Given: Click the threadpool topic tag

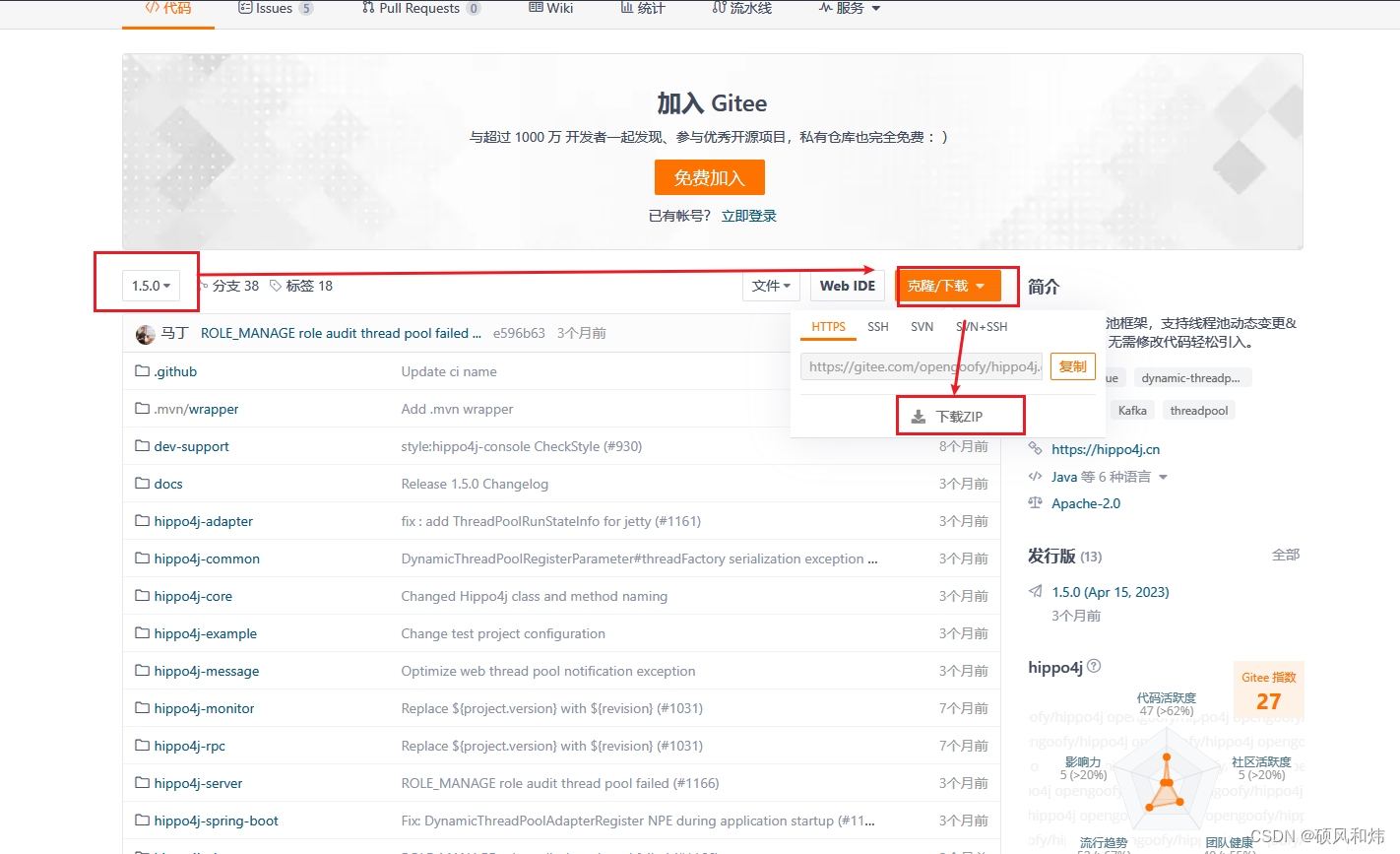Looking at the screenshot, I should point(1199,411).
